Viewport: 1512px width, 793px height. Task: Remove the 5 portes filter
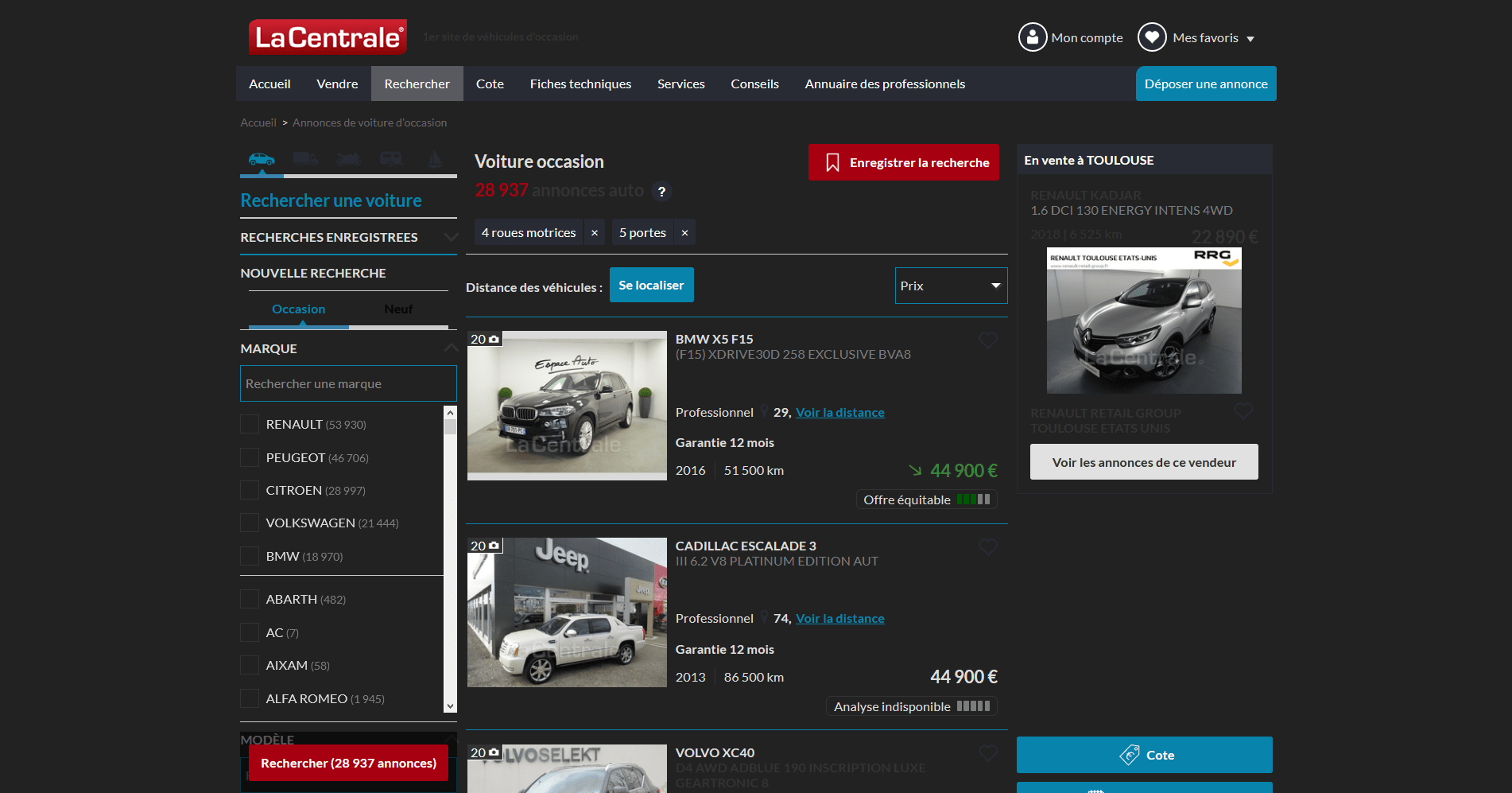tap(684, 233)
